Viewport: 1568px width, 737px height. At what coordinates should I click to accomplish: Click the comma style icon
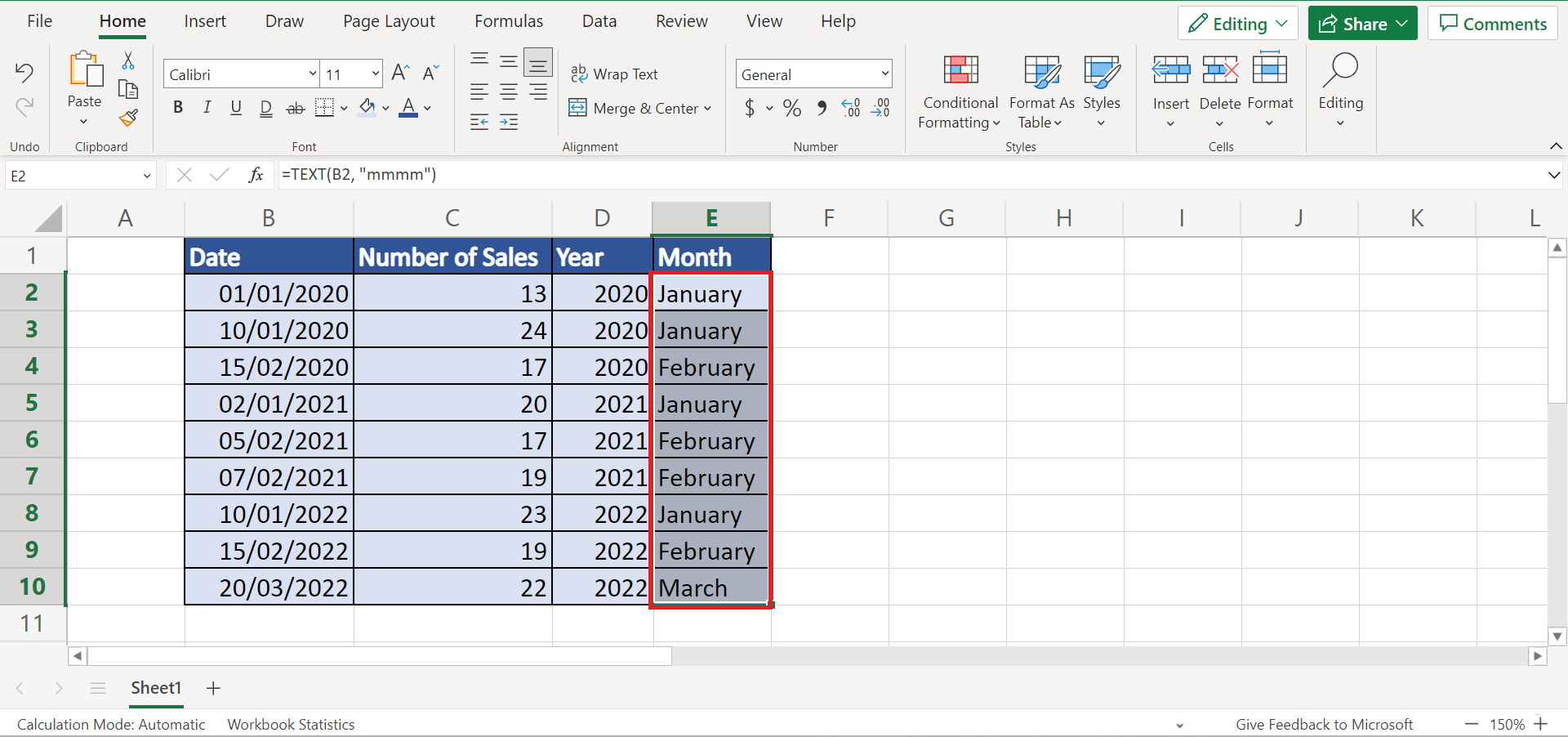tap(822, 108)
